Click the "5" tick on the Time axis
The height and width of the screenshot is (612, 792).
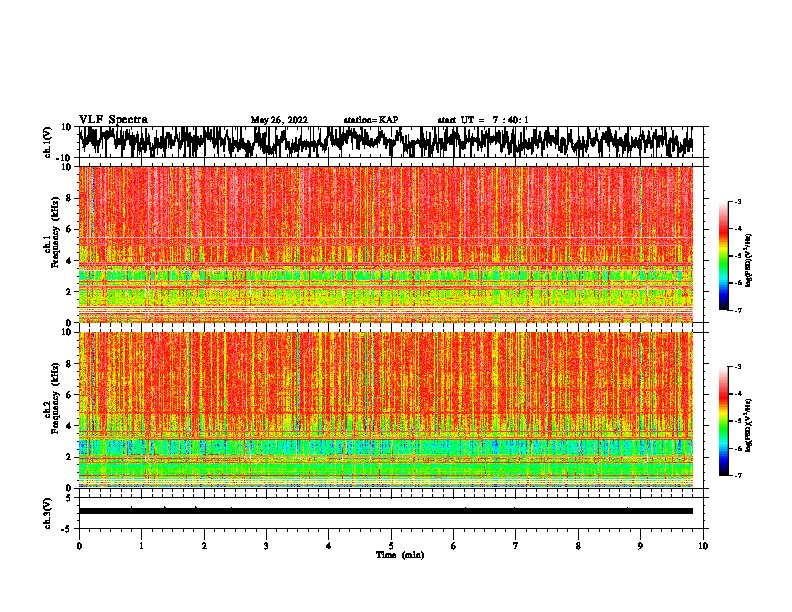coord(391,546)
